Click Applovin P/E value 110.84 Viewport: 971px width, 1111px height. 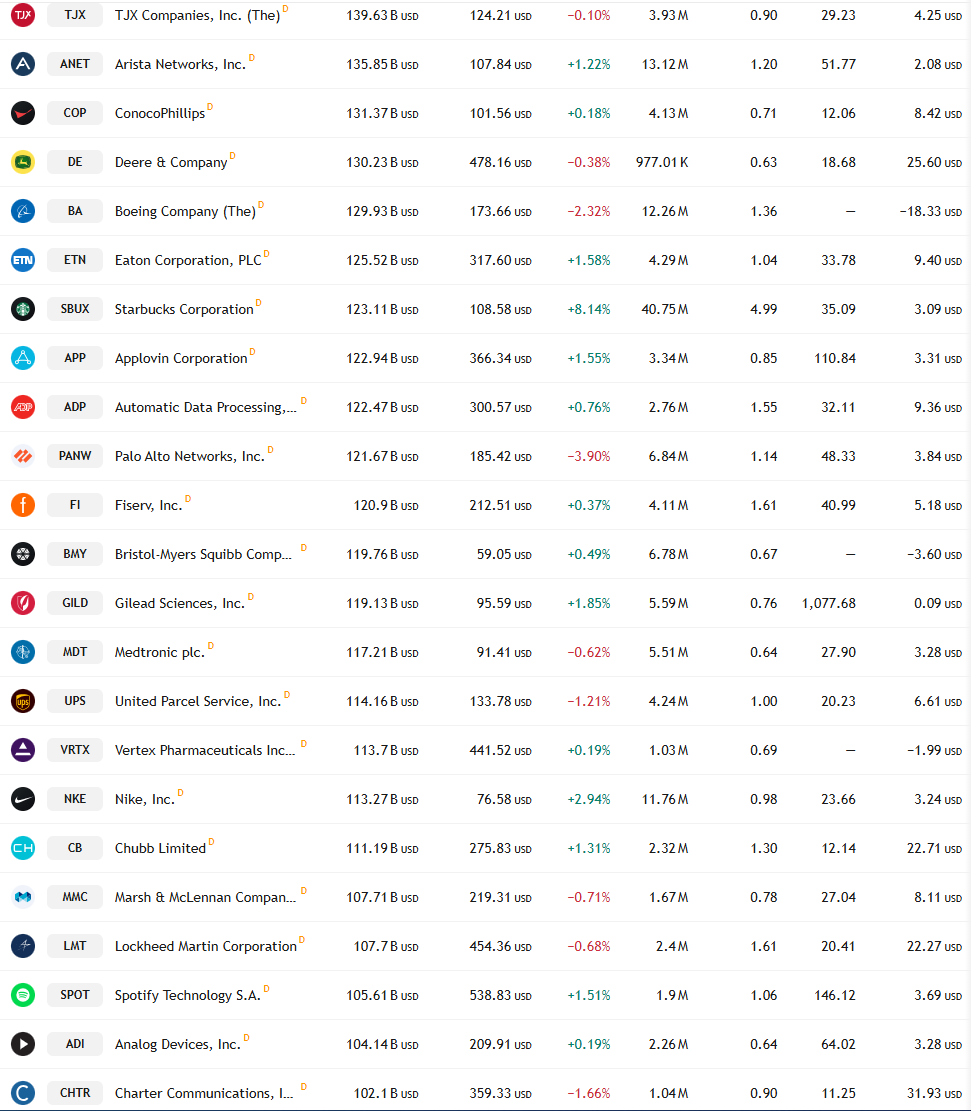tap(835, 359)
